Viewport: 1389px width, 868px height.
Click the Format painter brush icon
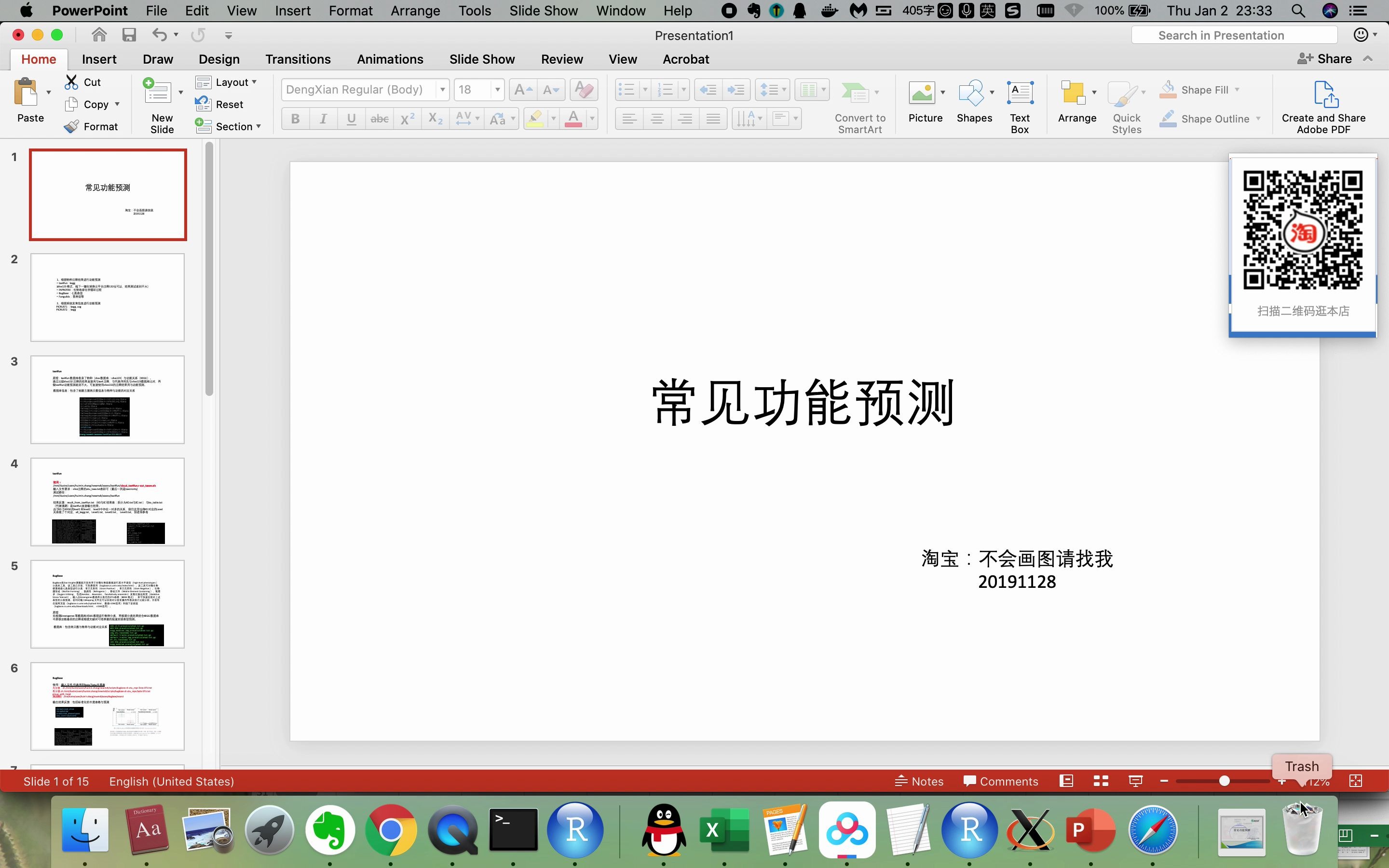(x=71, y=126)
